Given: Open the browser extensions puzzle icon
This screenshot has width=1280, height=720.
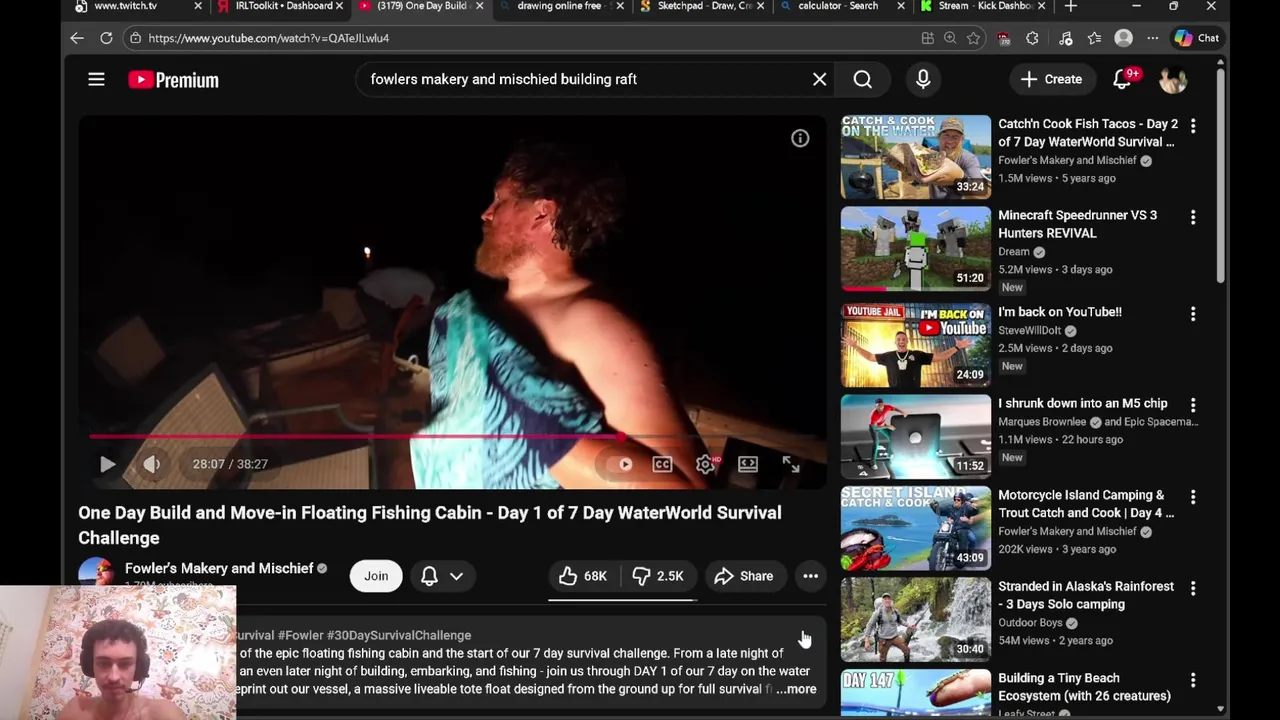Looking at the screenshot, I should click(x=1032, y=38).
